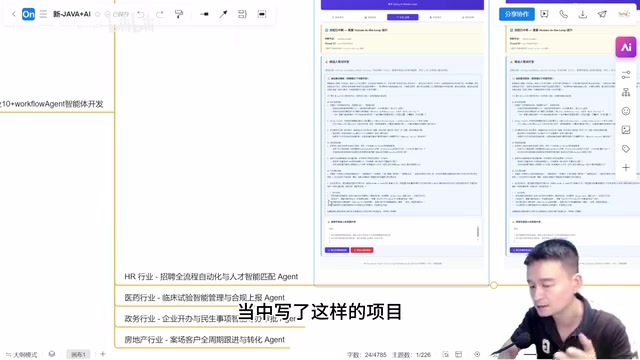The image size is (640, 360).
Task: Click the red button in center thumbnail
Action: point(362,250)
